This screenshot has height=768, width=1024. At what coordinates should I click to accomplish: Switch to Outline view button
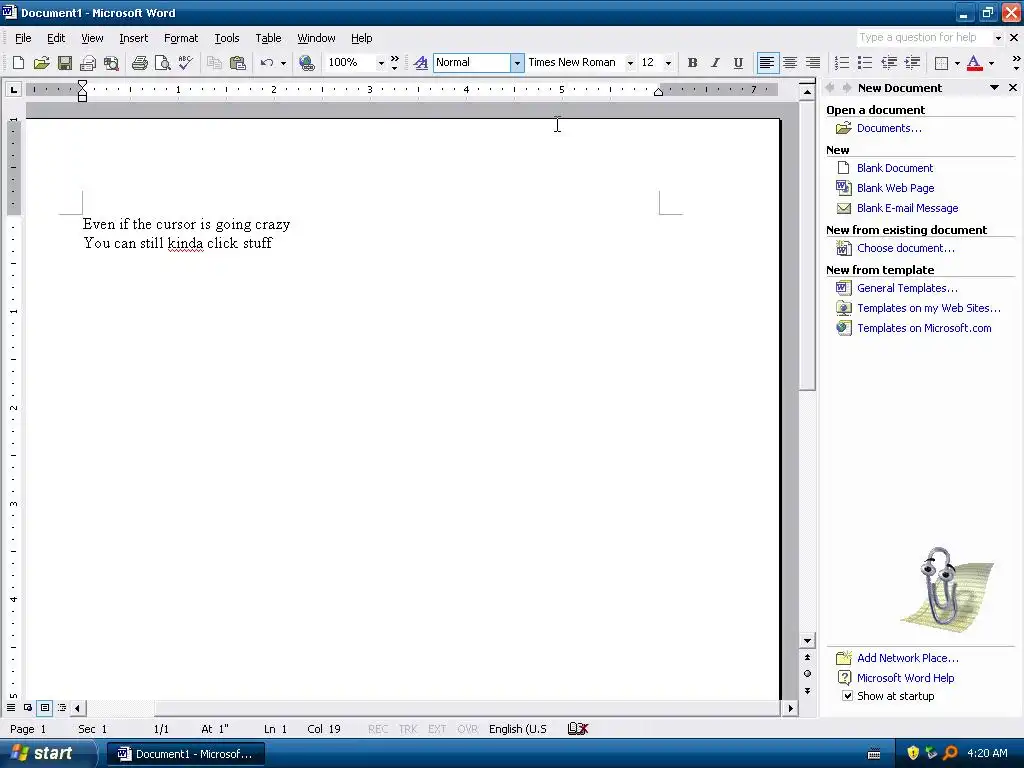[x=61, y=707]
